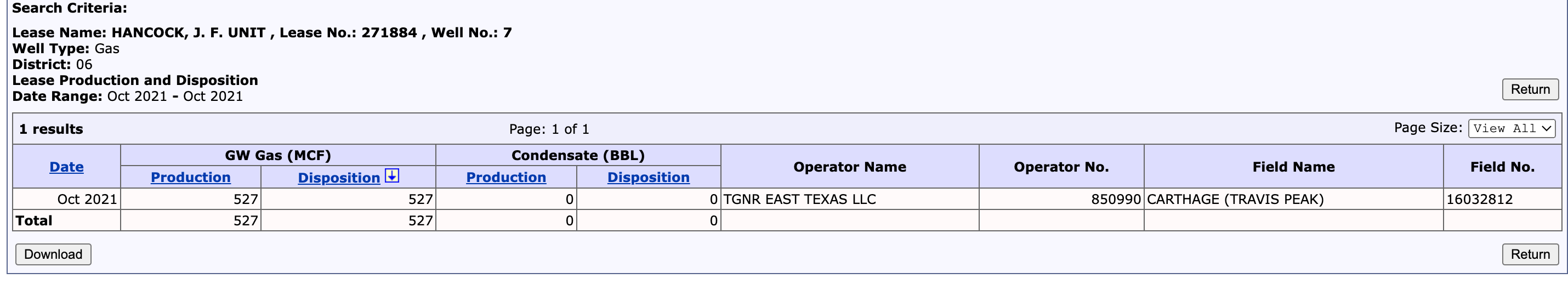
Task: Sort by Condensate Disposition link
Action: click(x=648, y=177)
